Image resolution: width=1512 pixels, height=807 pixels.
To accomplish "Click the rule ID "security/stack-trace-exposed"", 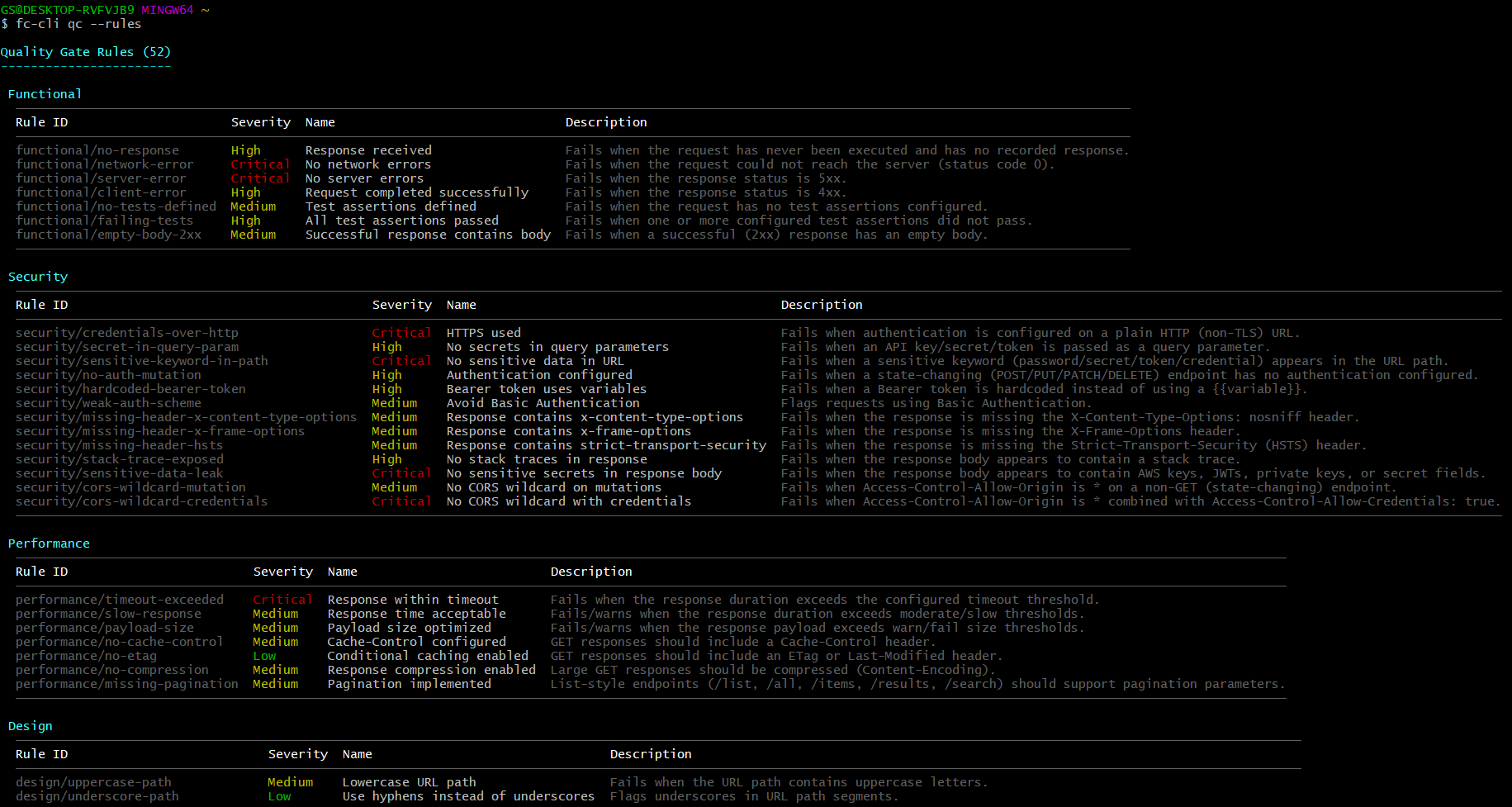I will pos(120,459).
